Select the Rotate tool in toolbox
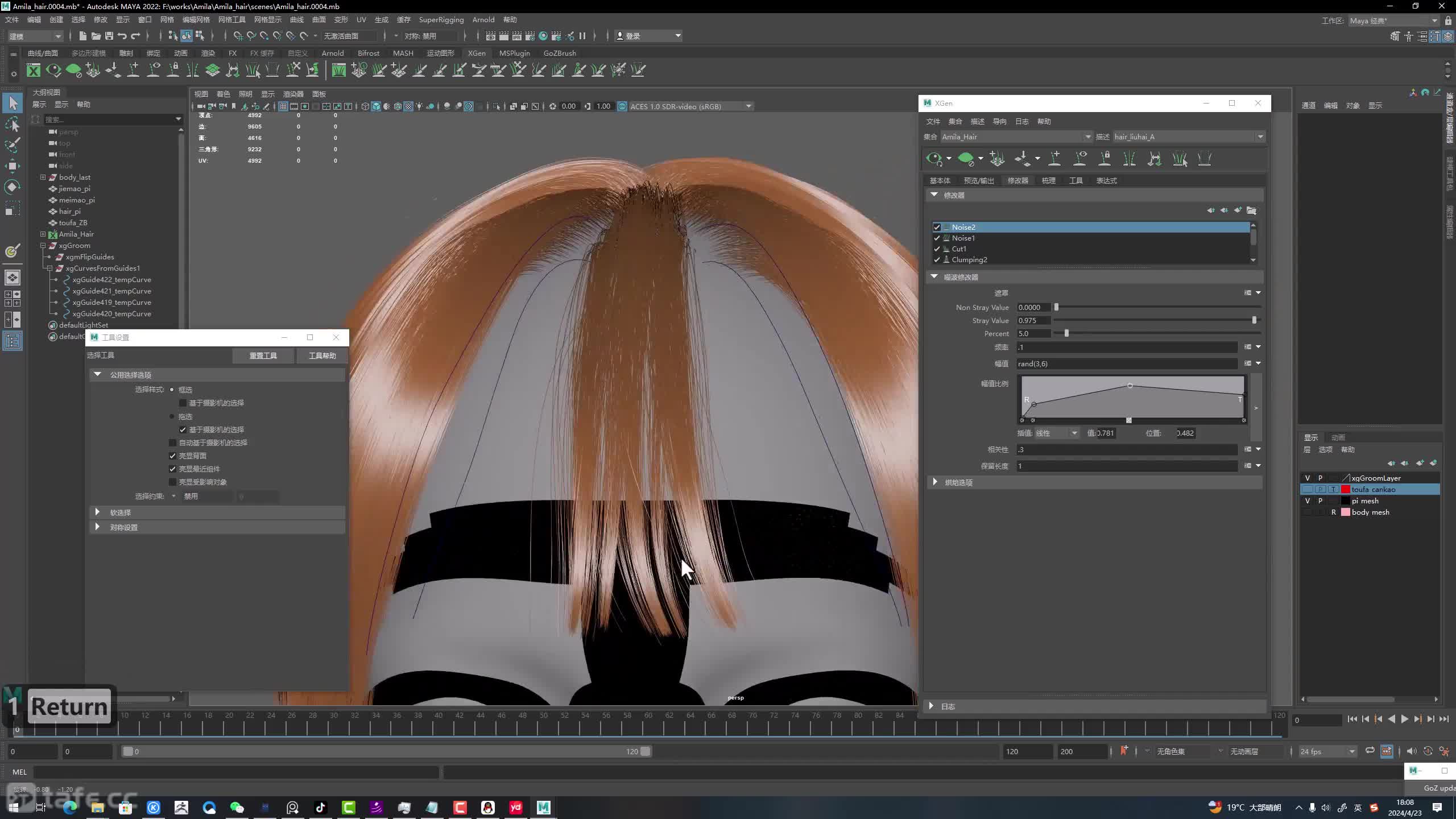 [13, 187]
